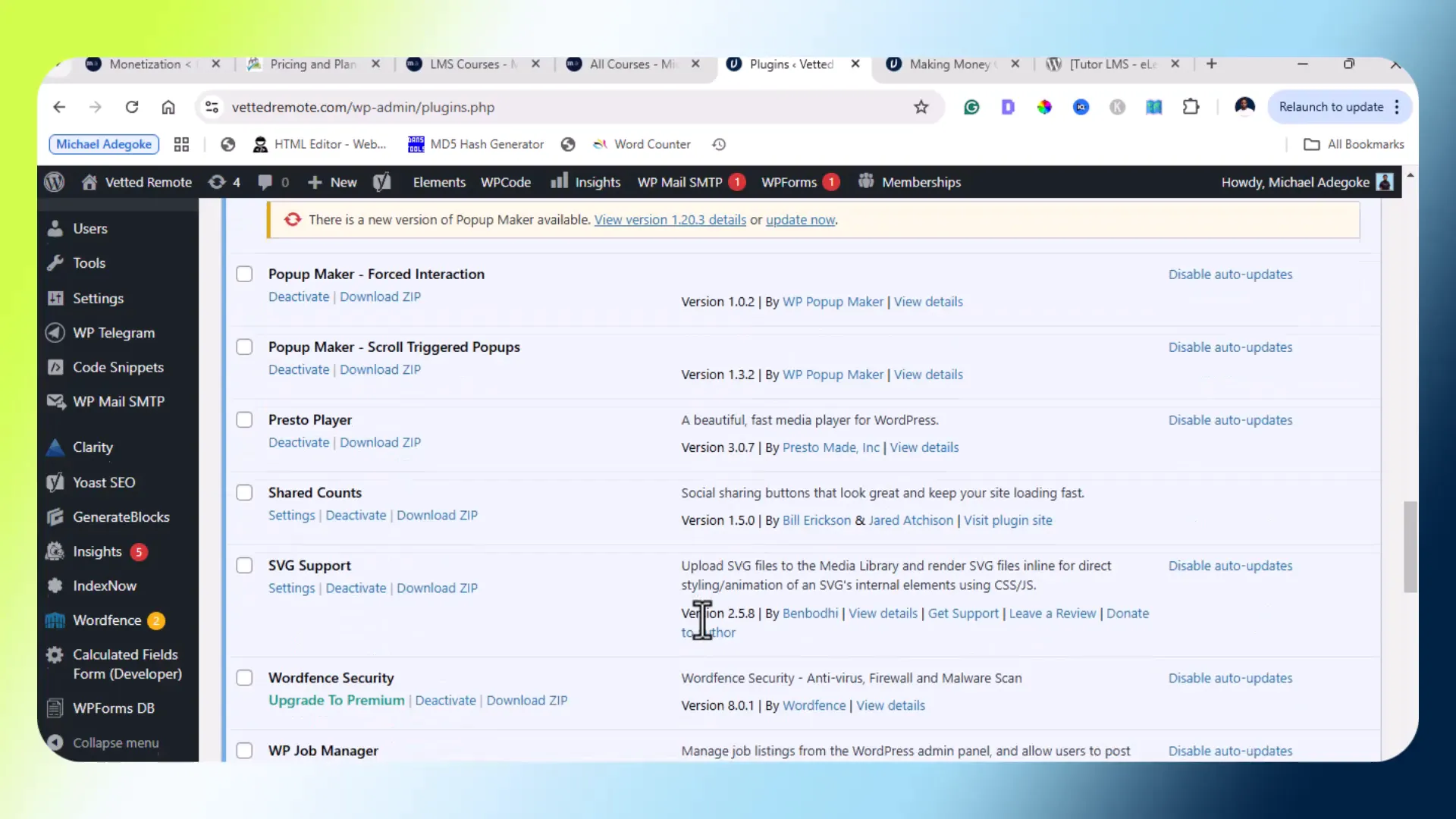1456x819 pixels.
Task: Click the browser back arrow
Action: 59,107
